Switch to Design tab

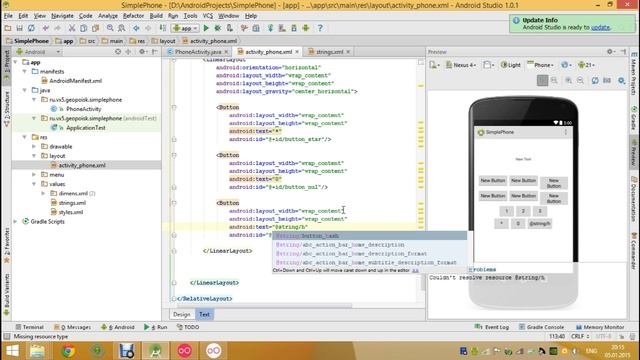[182, 314]
